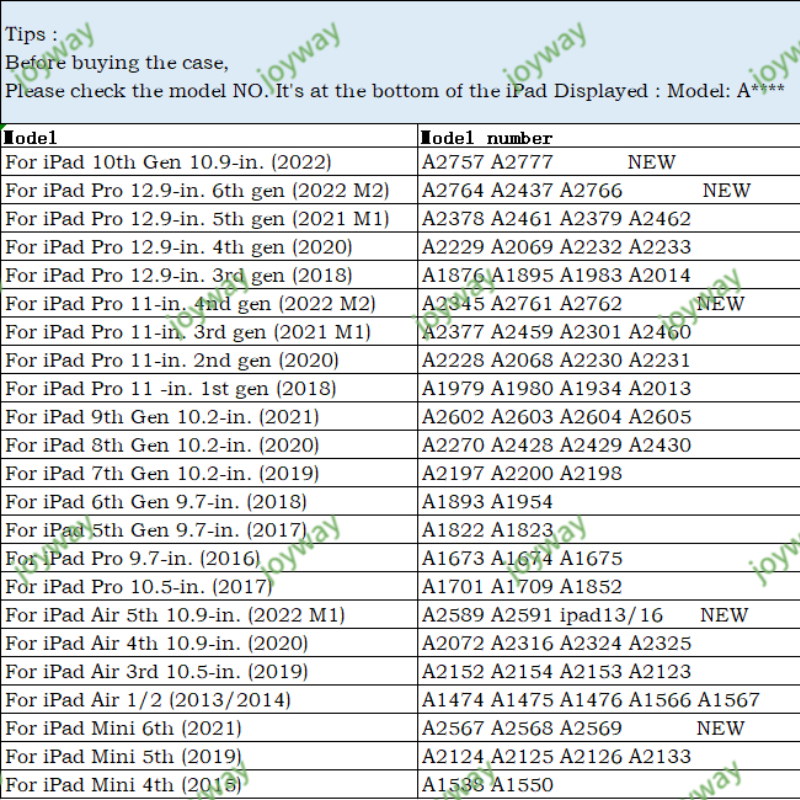Image resolution: width=800 pixels, height=800 pixels.
Task: Select 'For iPad Air 5th 10.9-in. (2022 M1)'
Action: (209, 615)
